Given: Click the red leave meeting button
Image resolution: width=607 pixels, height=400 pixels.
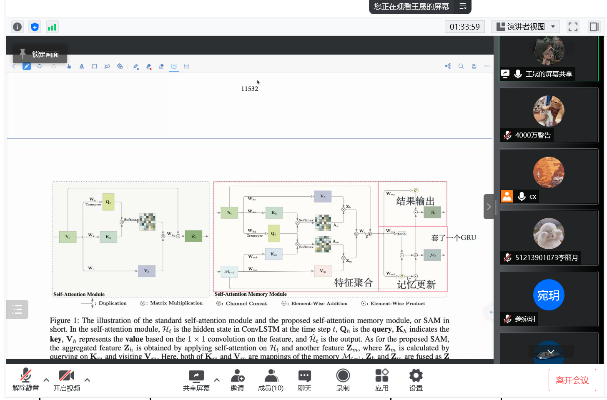Looking at the screenshot, I should pyautogui.click(x=572, y=380).
